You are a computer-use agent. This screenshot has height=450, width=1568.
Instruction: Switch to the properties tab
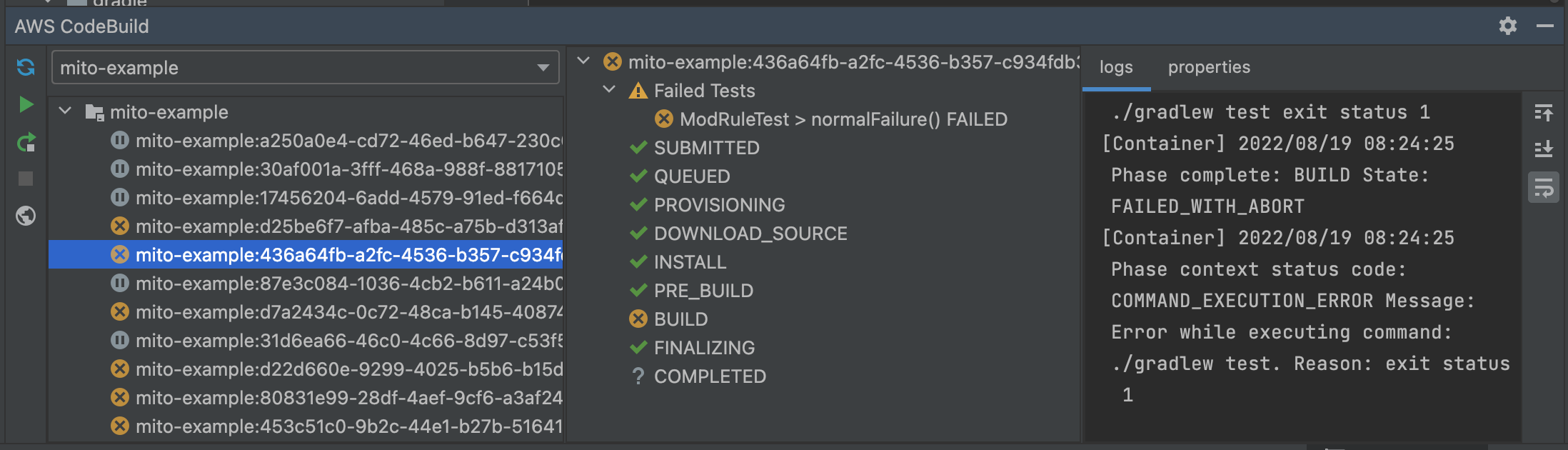(1209, 67)
